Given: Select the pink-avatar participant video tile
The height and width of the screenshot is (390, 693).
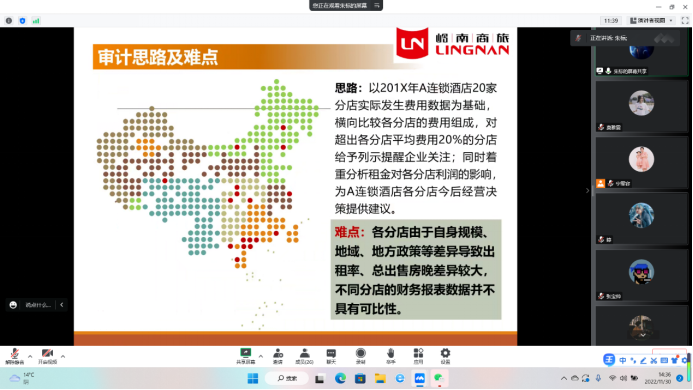Looking at the screenshot, I should click(641, 162).
